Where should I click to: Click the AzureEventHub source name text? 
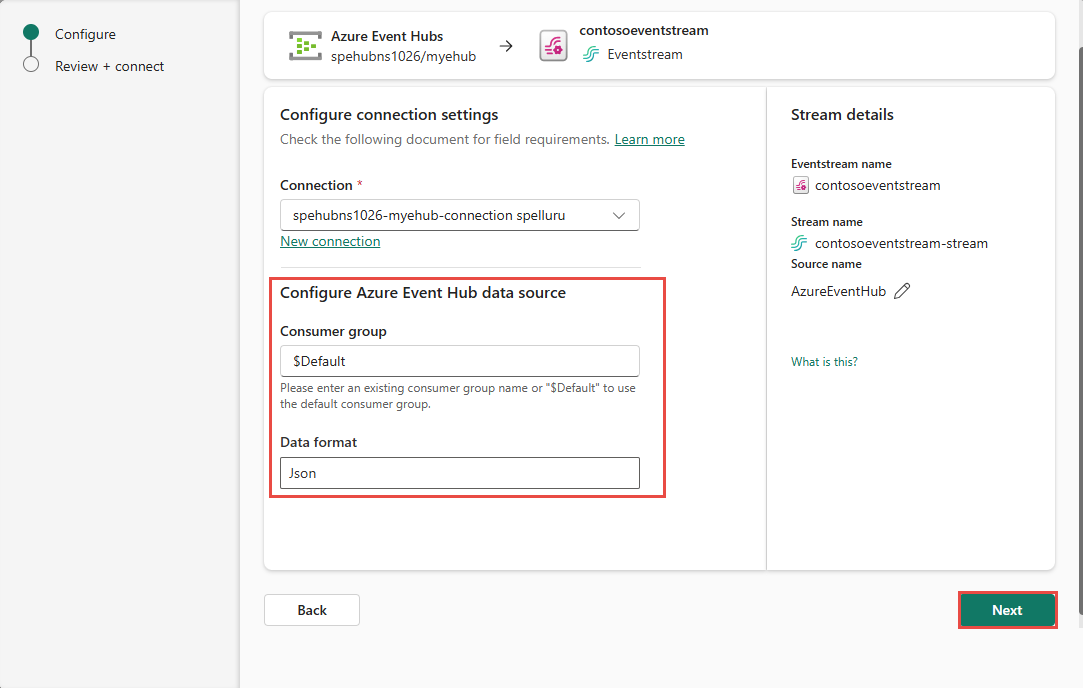coord(838,292)
